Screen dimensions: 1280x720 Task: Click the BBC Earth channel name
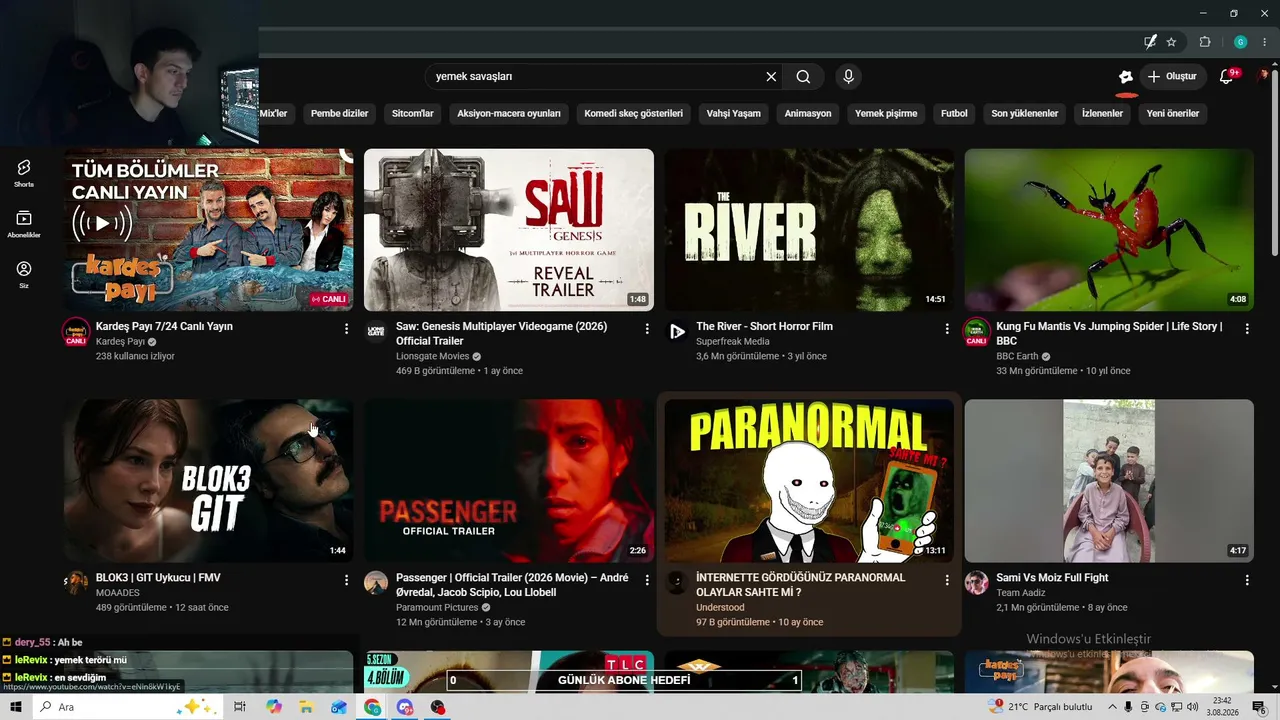pos(1017,356)
